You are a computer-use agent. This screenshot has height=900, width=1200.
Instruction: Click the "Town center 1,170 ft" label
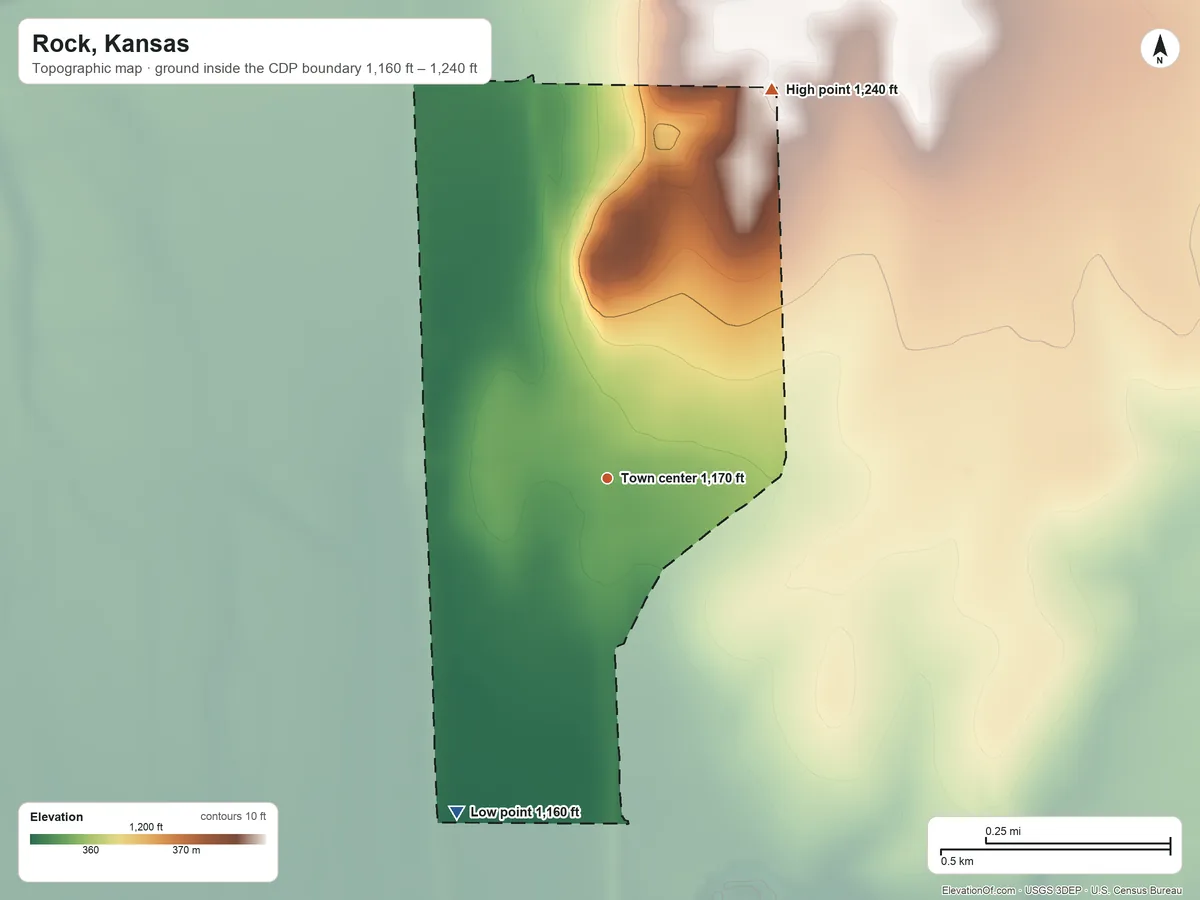682,478
